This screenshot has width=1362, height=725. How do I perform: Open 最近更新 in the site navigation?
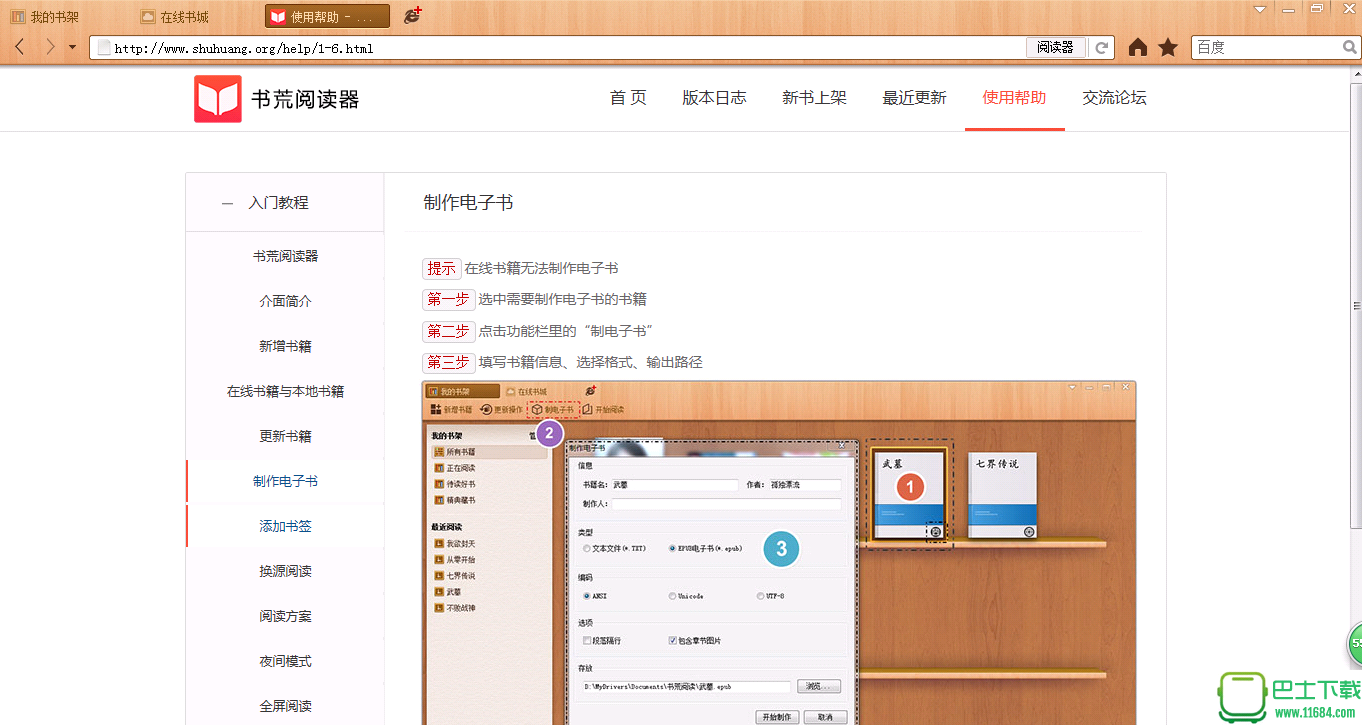(x=914, y=98)
